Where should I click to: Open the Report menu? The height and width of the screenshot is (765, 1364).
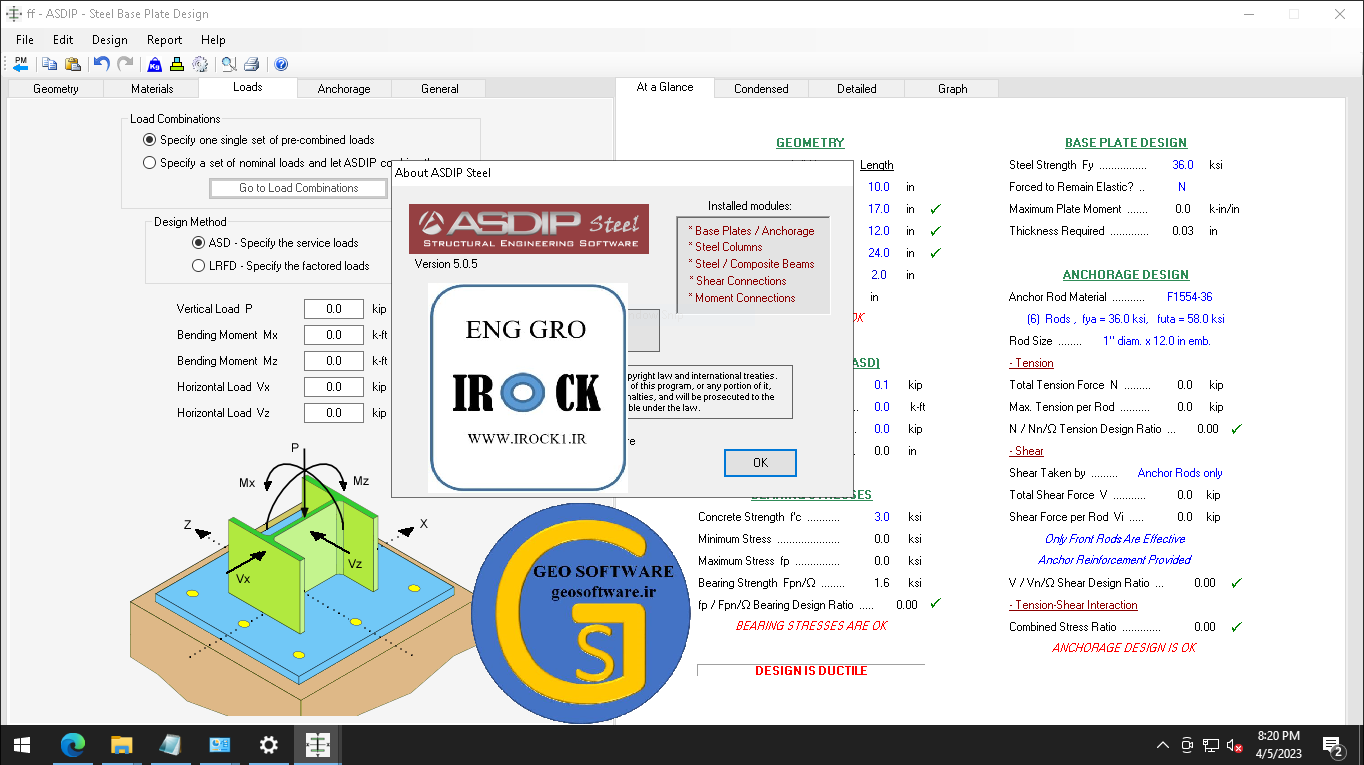click(164, 40)
